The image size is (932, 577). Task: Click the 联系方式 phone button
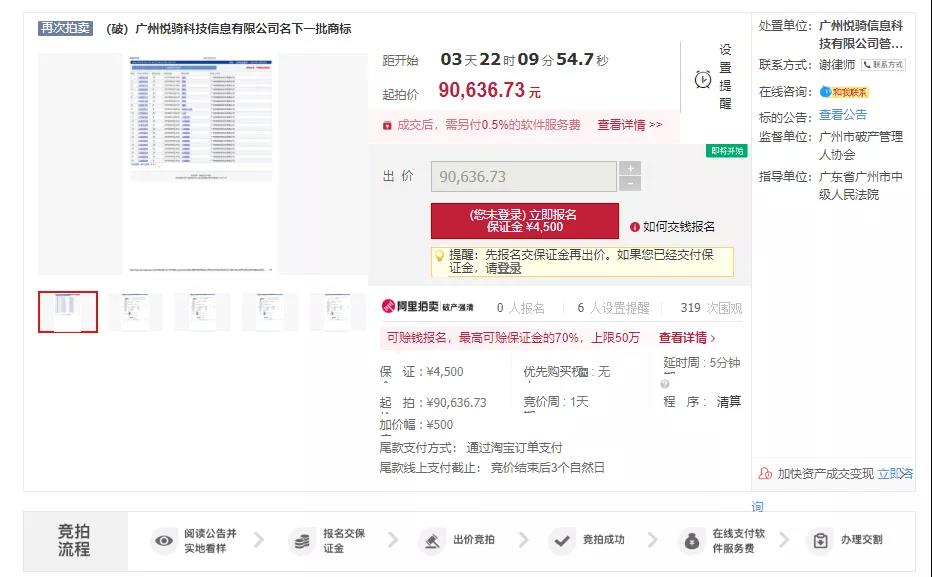point(883,65)
